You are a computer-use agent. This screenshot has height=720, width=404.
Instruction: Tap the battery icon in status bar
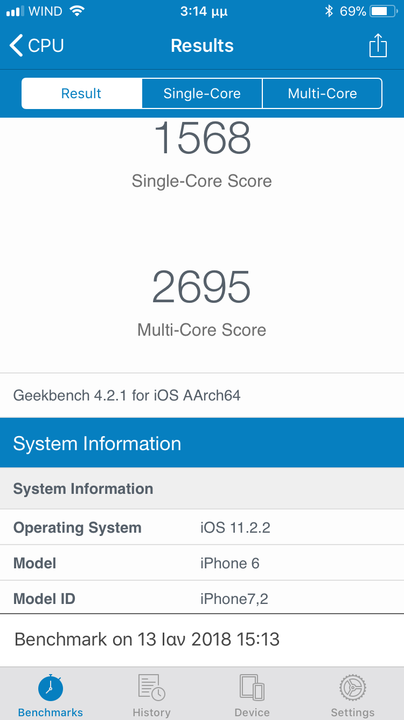tap(384, 11)
